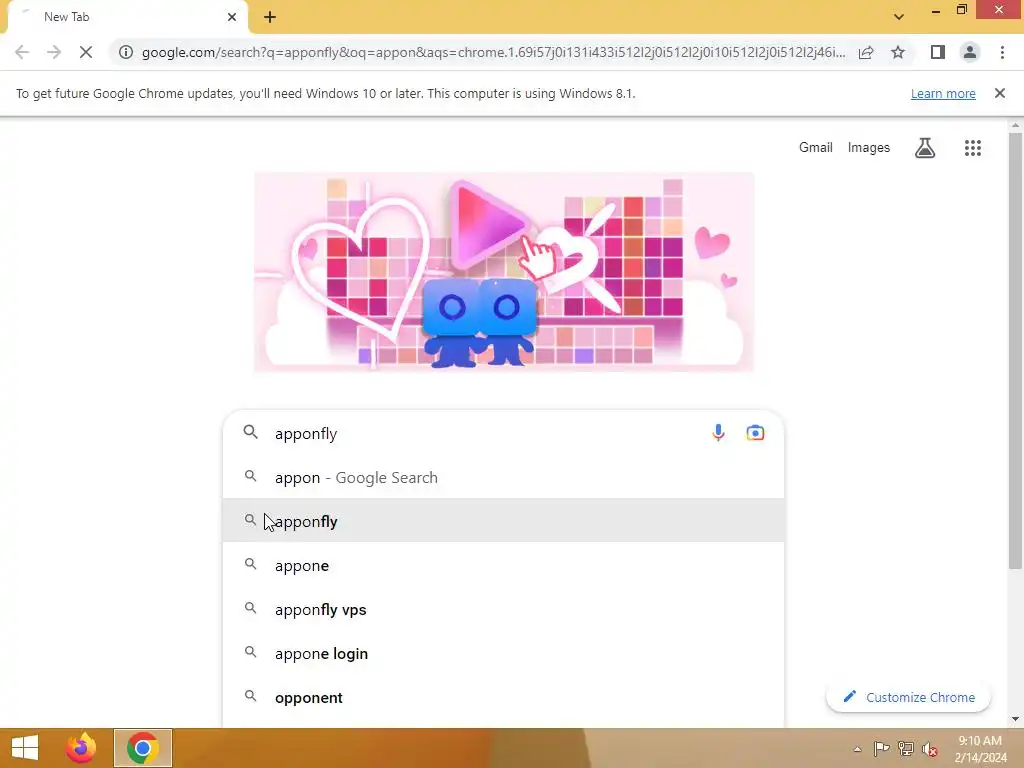This screenshot has height=768, width=1024.
Task: Open the Valentine's Day Google Doodle
Action: [x=504, y=272]
